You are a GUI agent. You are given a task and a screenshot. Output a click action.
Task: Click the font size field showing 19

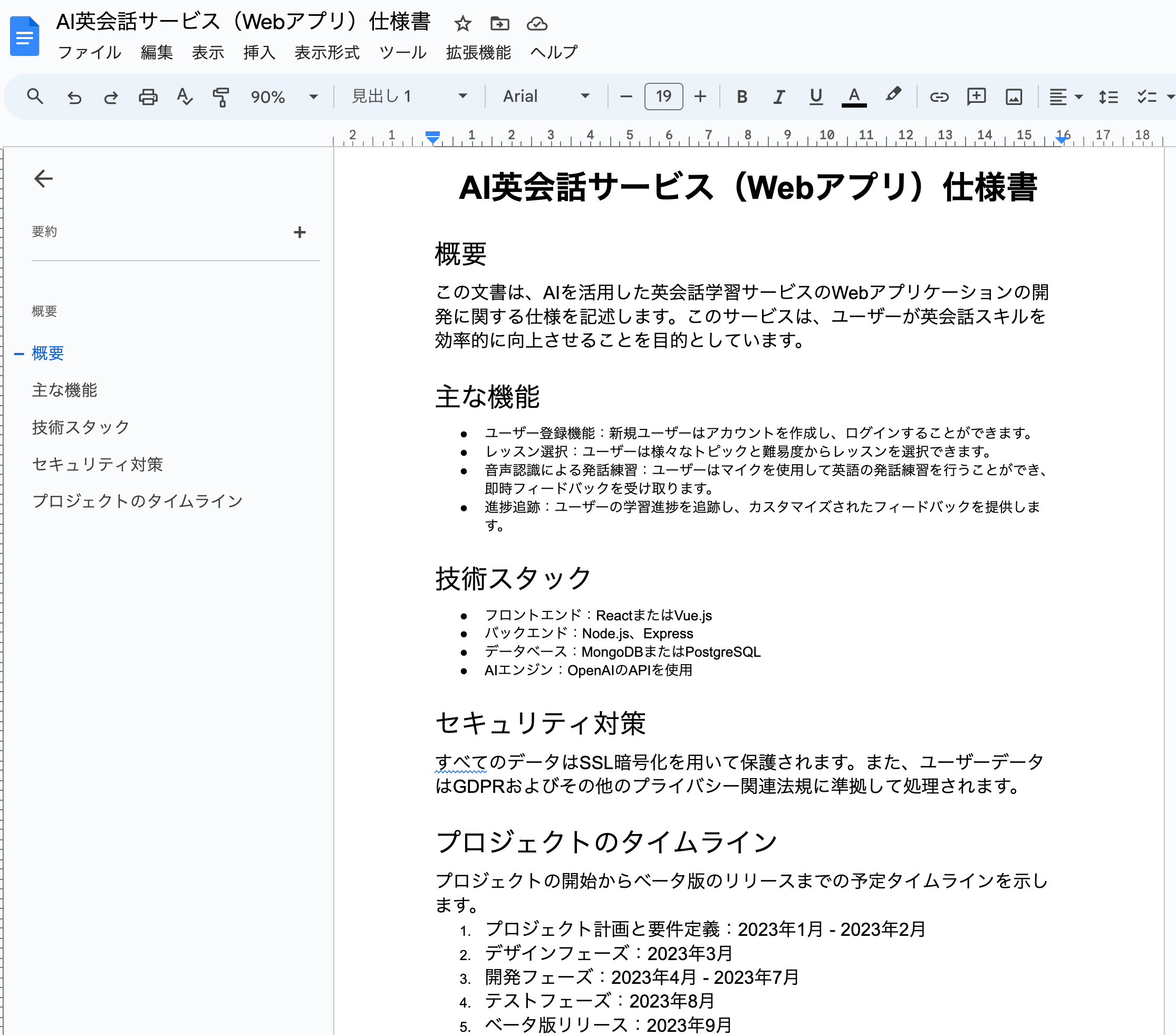click(663, 97)
